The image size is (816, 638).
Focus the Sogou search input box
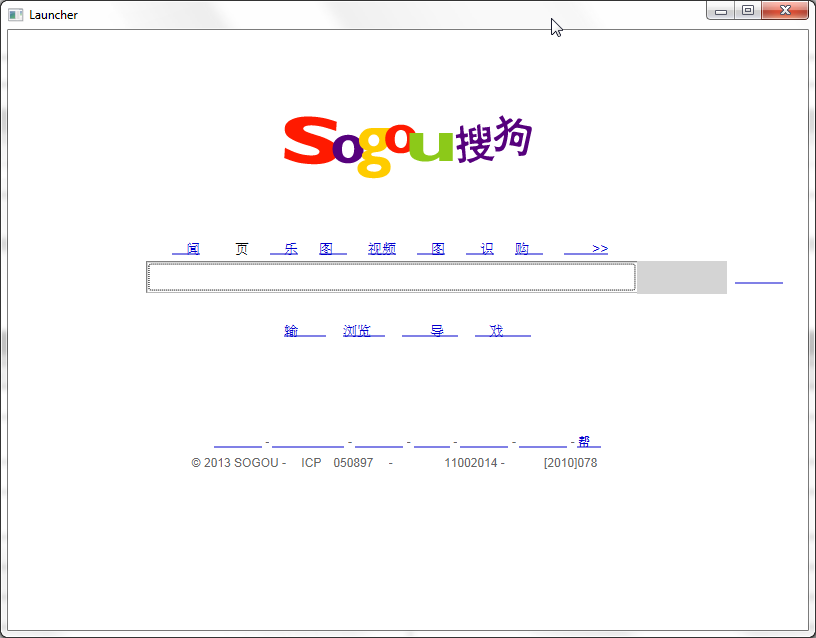tap(391, 277)
